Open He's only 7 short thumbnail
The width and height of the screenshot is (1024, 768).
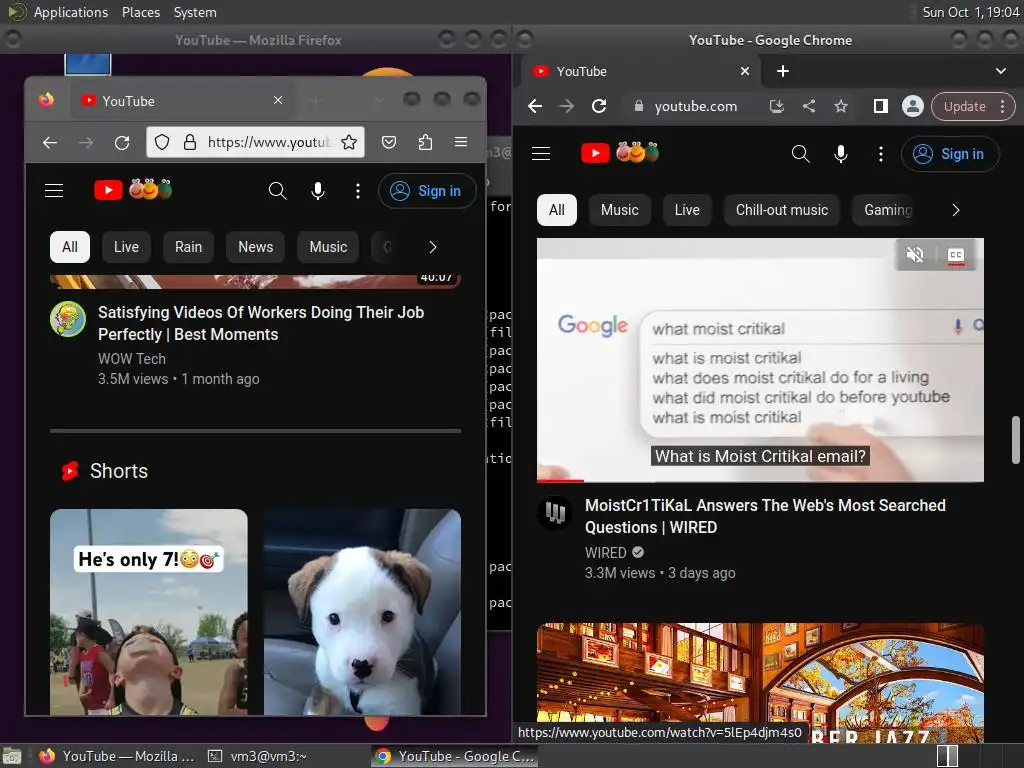coord(149,612)
